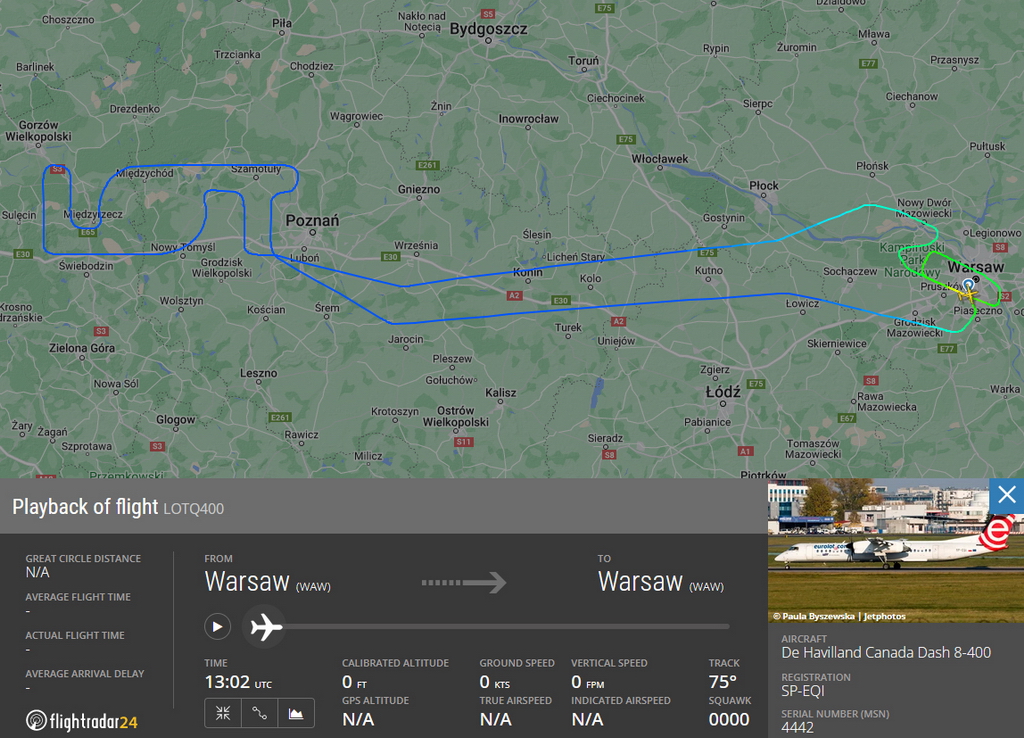This screenshot has width=1024, height=738.
Task: Open the SP-EQI aircraft photo
Action: coord(895,550)
